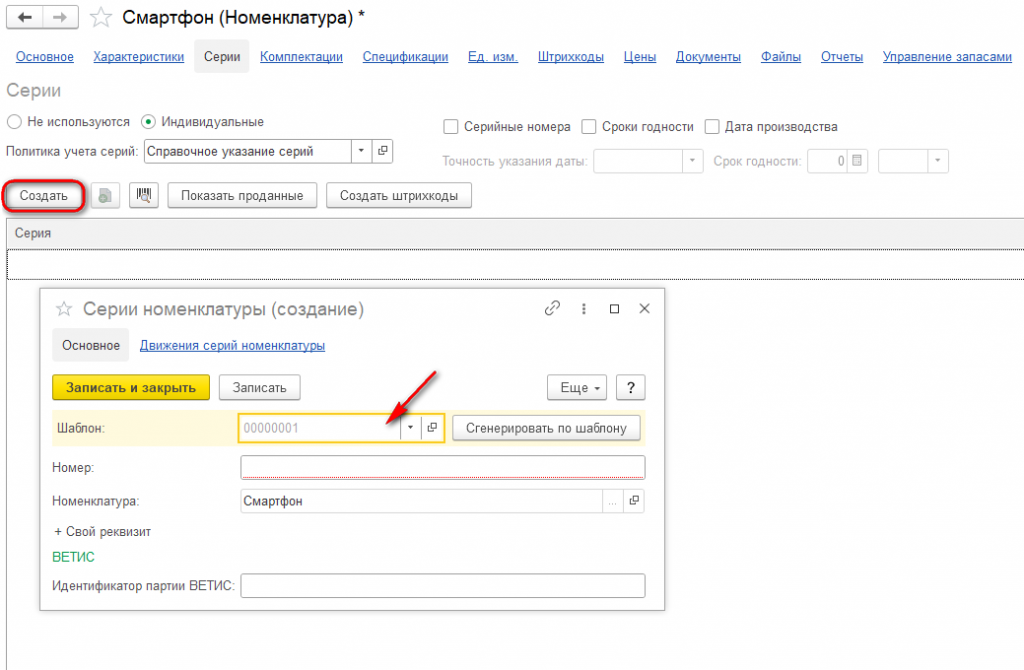Expand the Политика учета серий dropdown
This screenshot has height=670, width=1024.
(362, 151)
